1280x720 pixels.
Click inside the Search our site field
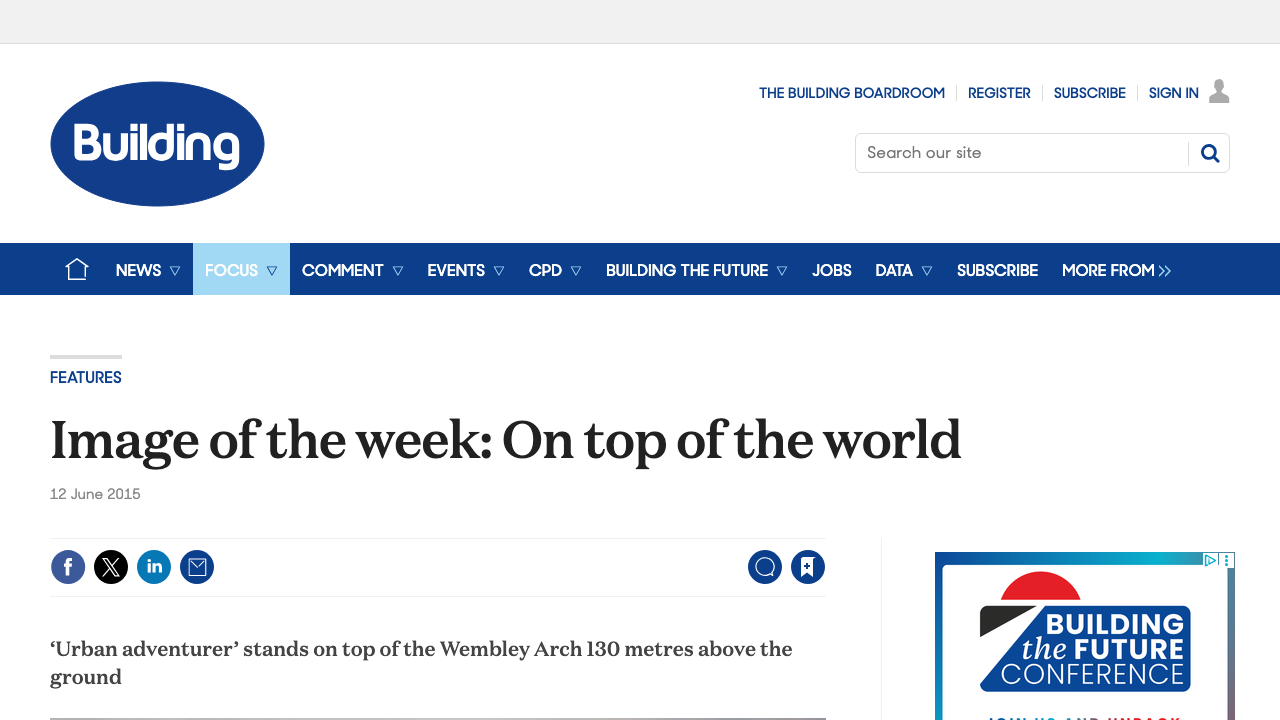[x=1020, y=152]
